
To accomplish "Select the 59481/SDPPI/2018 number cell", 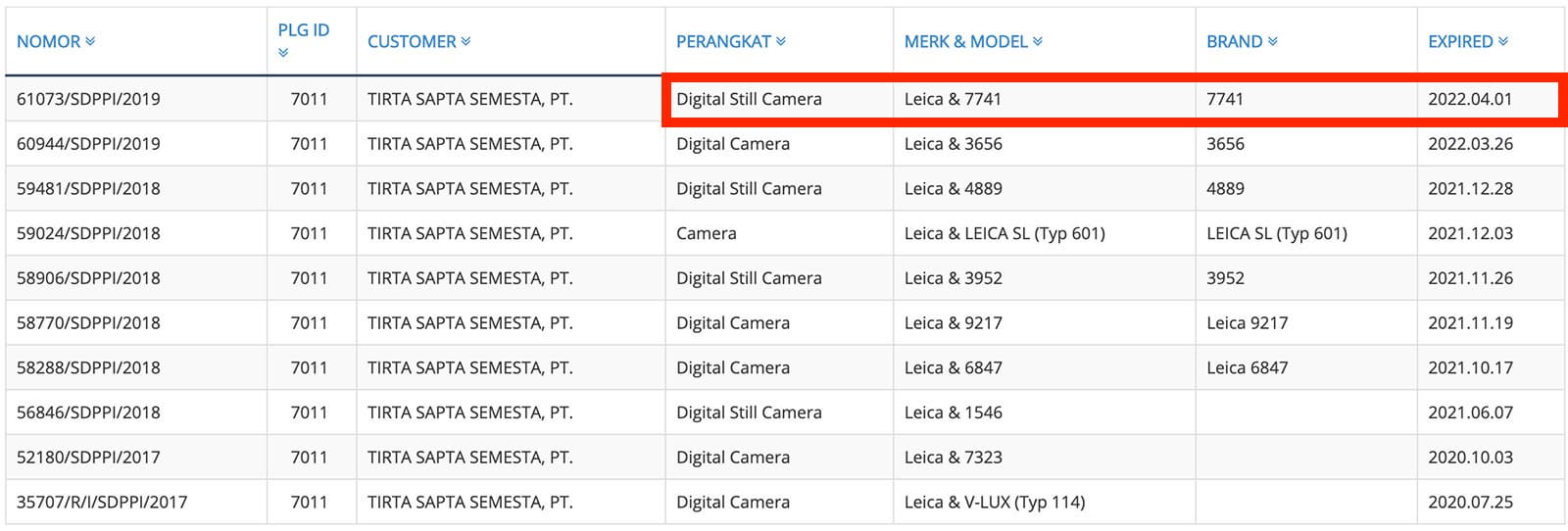I will [x=88, y=188].
